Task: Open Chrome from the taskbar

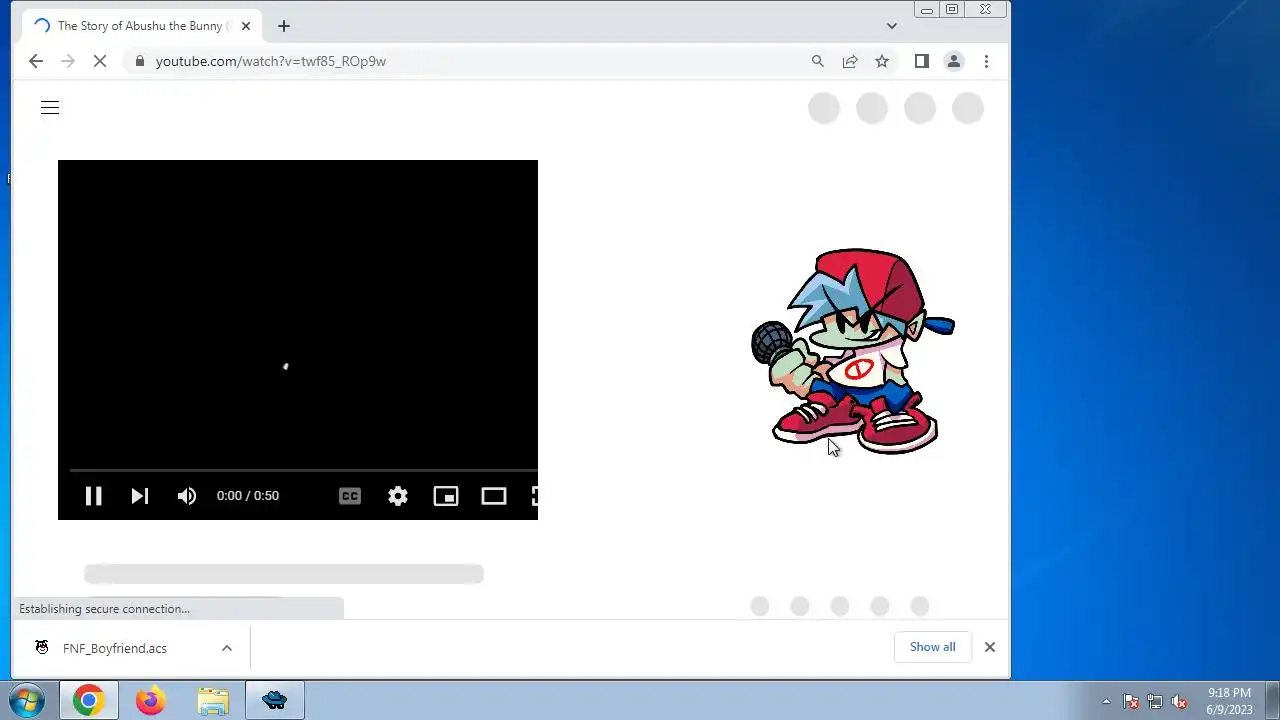Action: (x=88, y=701)
